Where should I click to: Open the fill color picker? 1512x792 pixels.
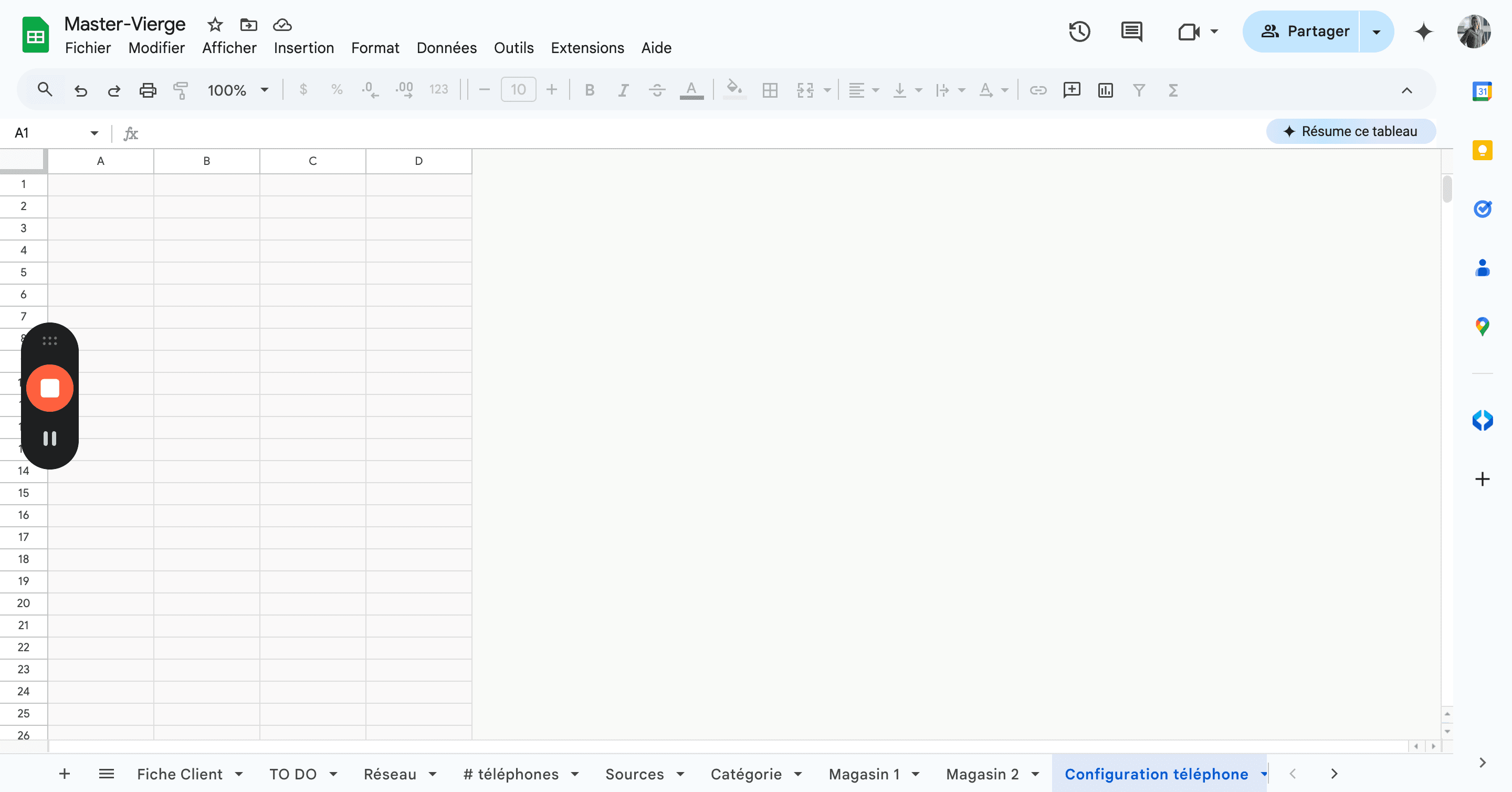tap(734, 90)
